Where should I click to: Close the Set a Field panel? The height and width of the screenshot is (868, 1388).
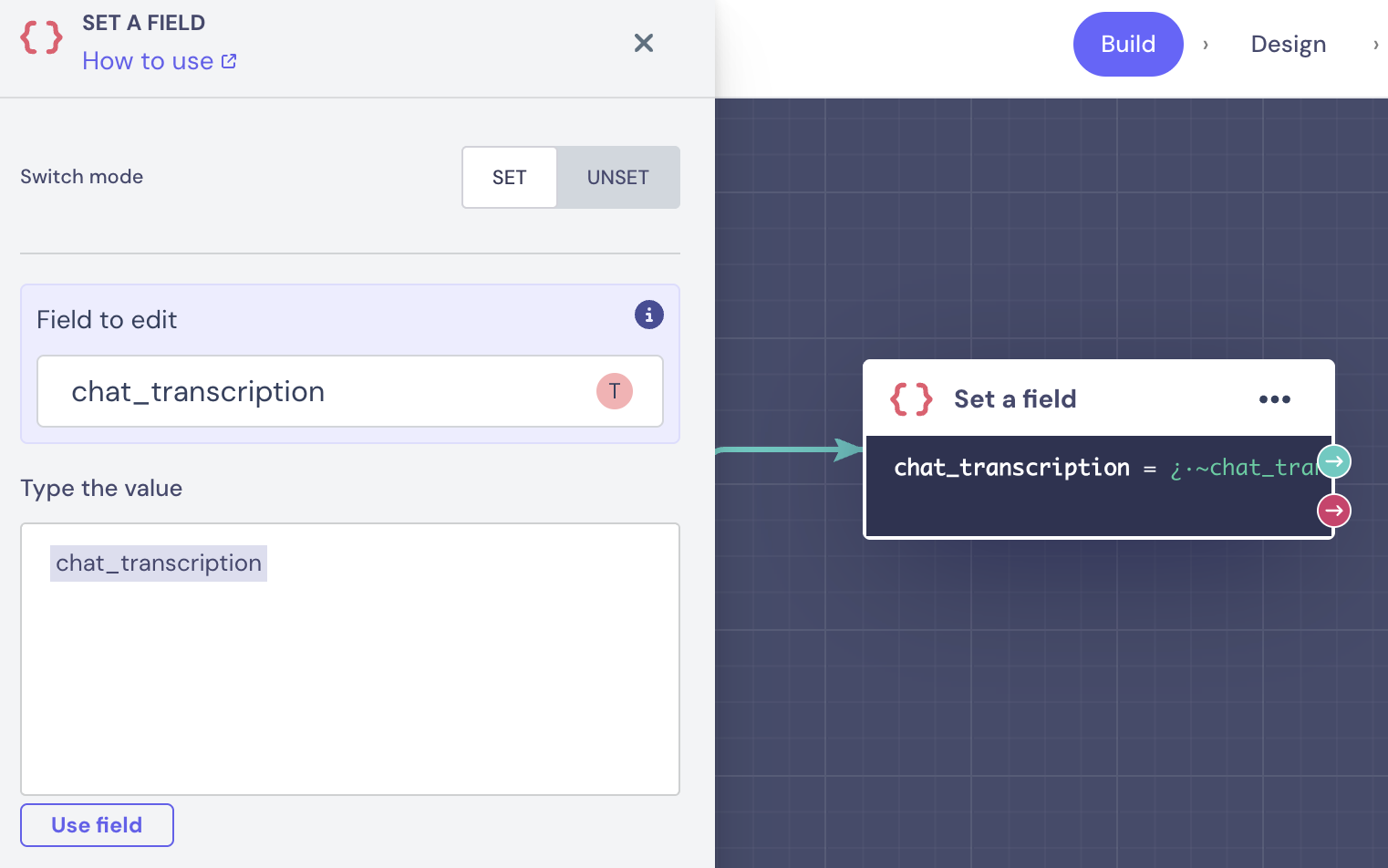pyautogui.click(x=643, y=43)
